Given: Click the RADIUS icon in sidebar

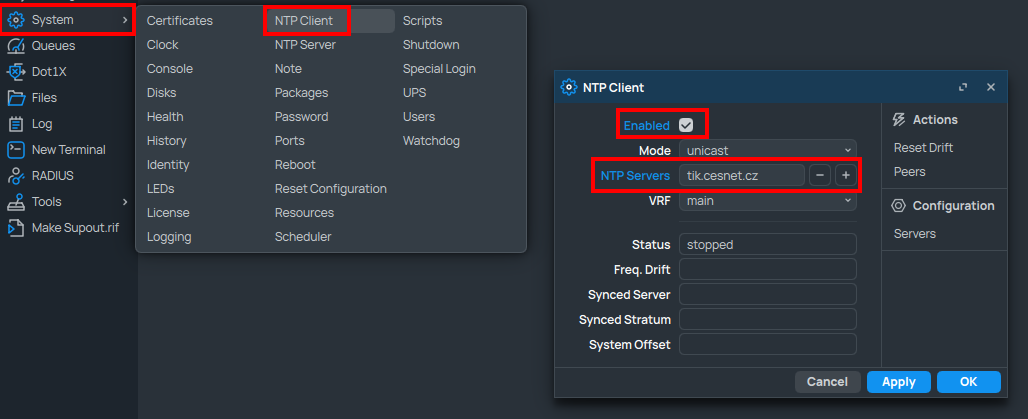Looking at the screenshot, I should (16, 176).
